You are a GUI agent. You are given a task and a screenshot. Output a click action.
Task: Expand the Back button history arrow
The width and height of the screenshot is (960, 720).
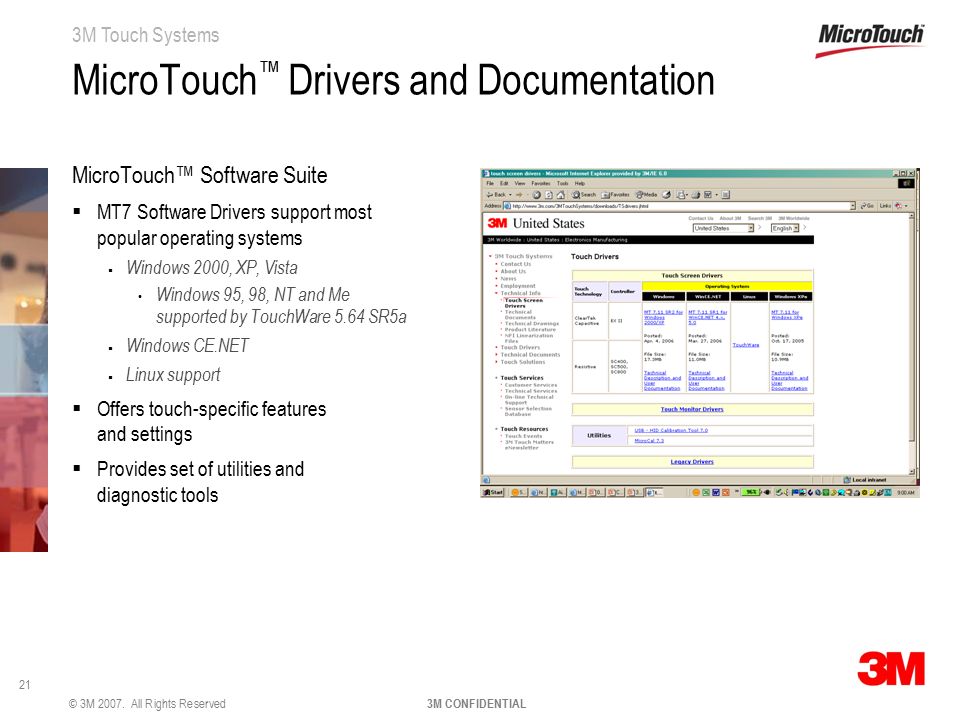click(x=510, y=195)
